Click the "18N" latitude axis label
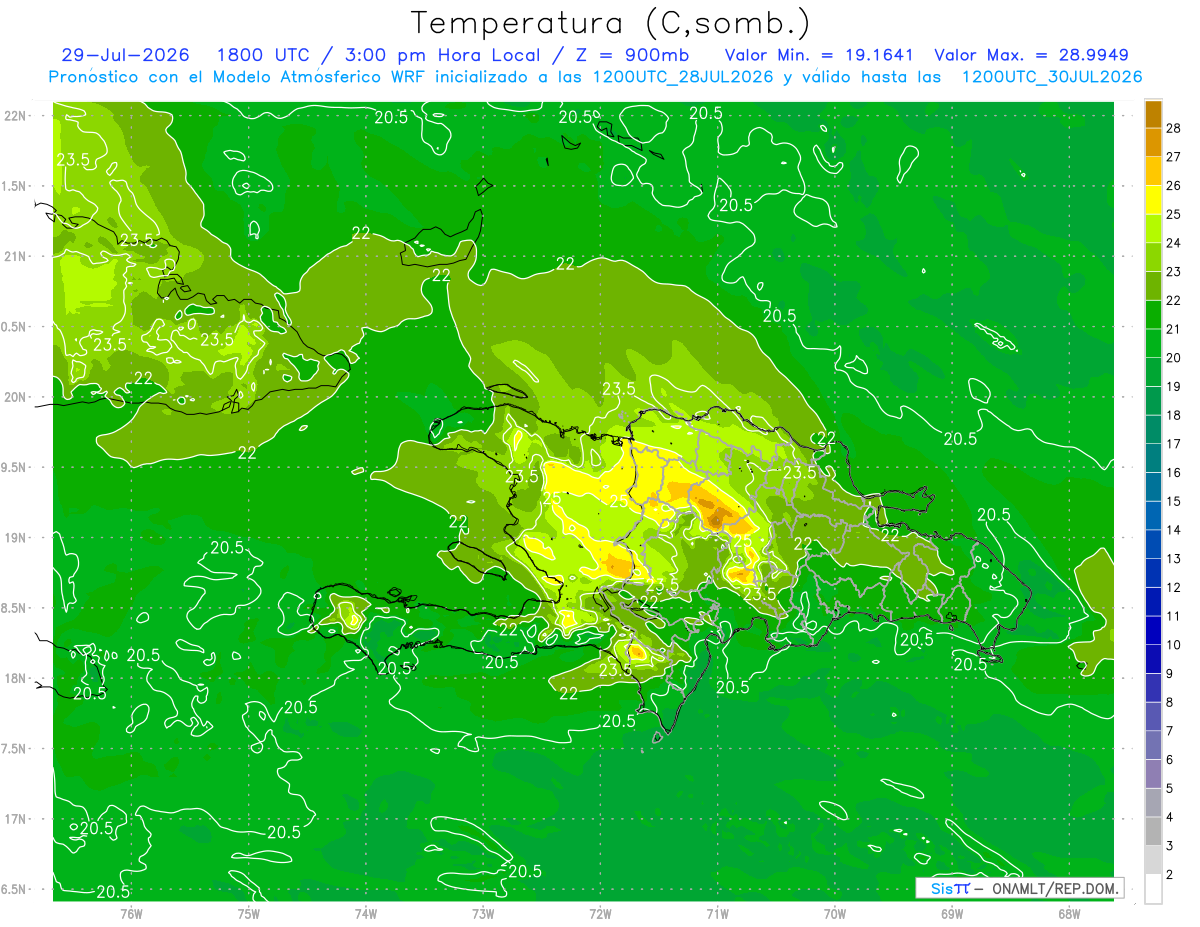The height and width of the screenshot is (927, 1200). (16, 679)
